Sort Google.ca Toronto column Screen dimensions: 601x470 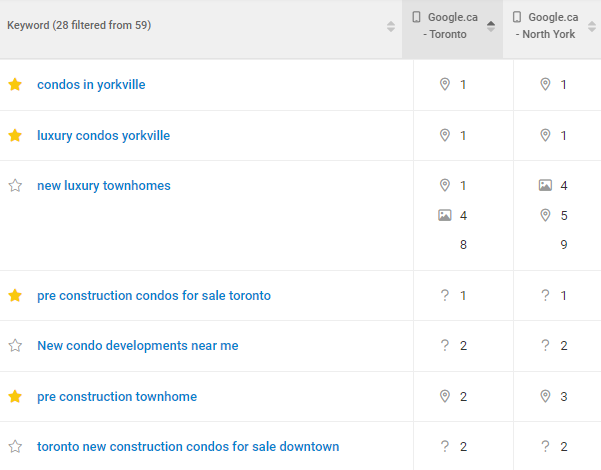point(491,26)
